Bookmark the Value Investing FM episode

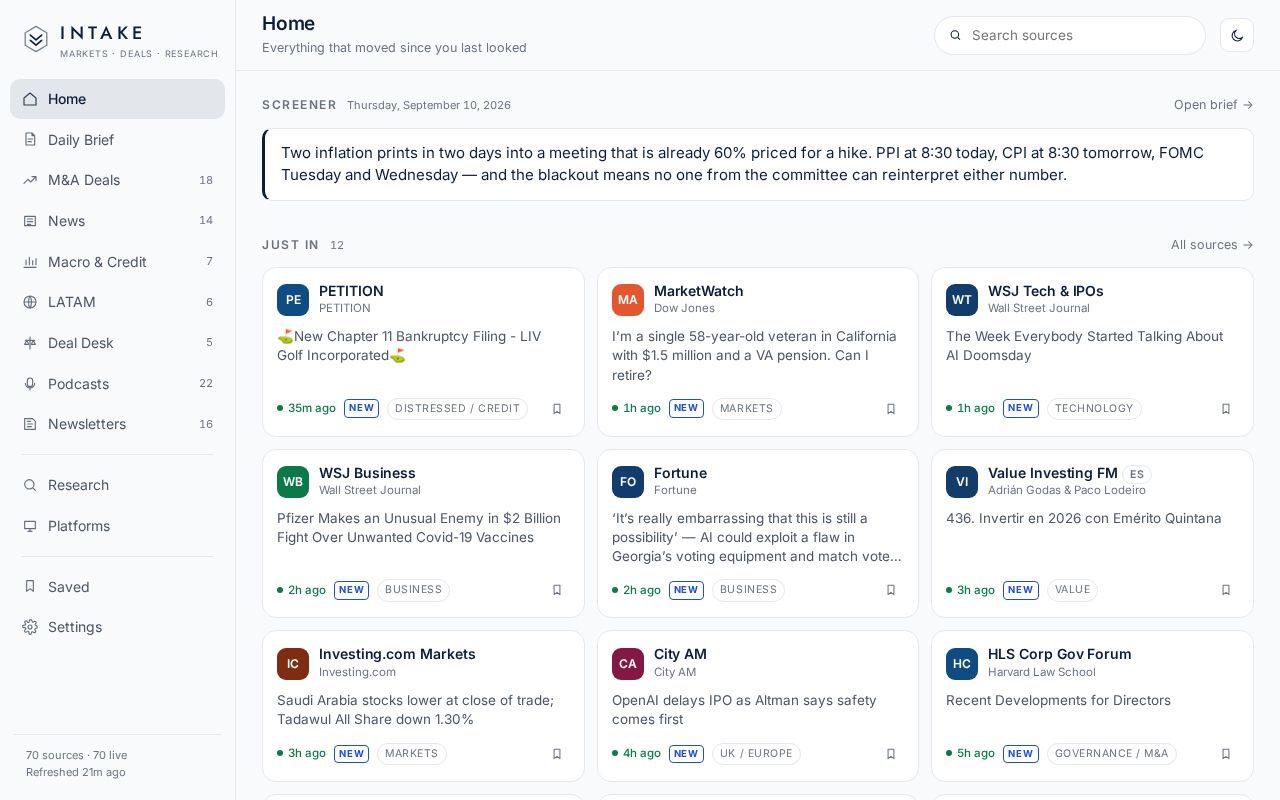tap(1226, 590)
